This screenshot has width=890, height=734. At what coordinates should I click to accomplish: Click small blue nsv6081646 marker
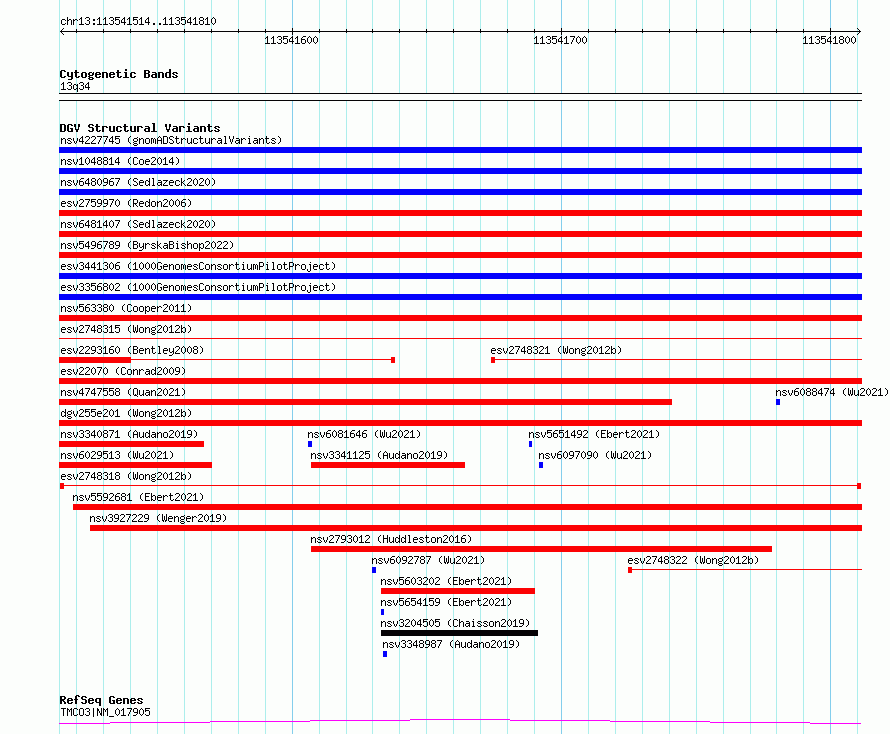tap(310, 444)
